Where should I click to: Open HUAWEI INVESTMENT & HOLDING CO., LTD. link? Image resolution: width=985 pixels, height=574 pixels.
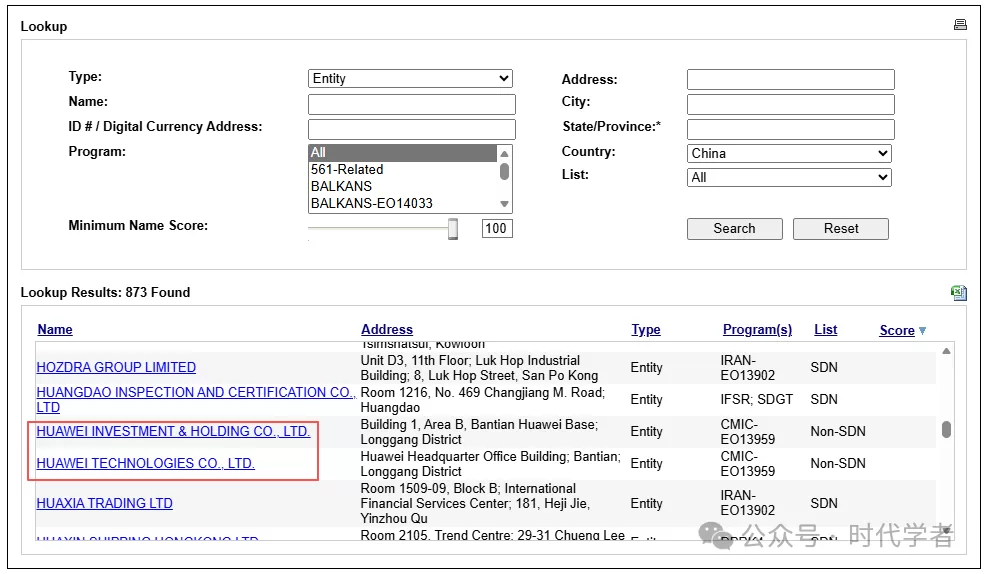coord(173,431)
